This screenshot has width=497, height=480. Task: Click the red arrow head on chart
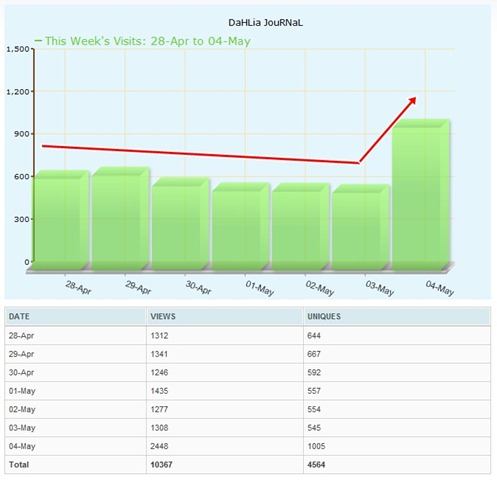pyautogui.click(x=412, y=101)
